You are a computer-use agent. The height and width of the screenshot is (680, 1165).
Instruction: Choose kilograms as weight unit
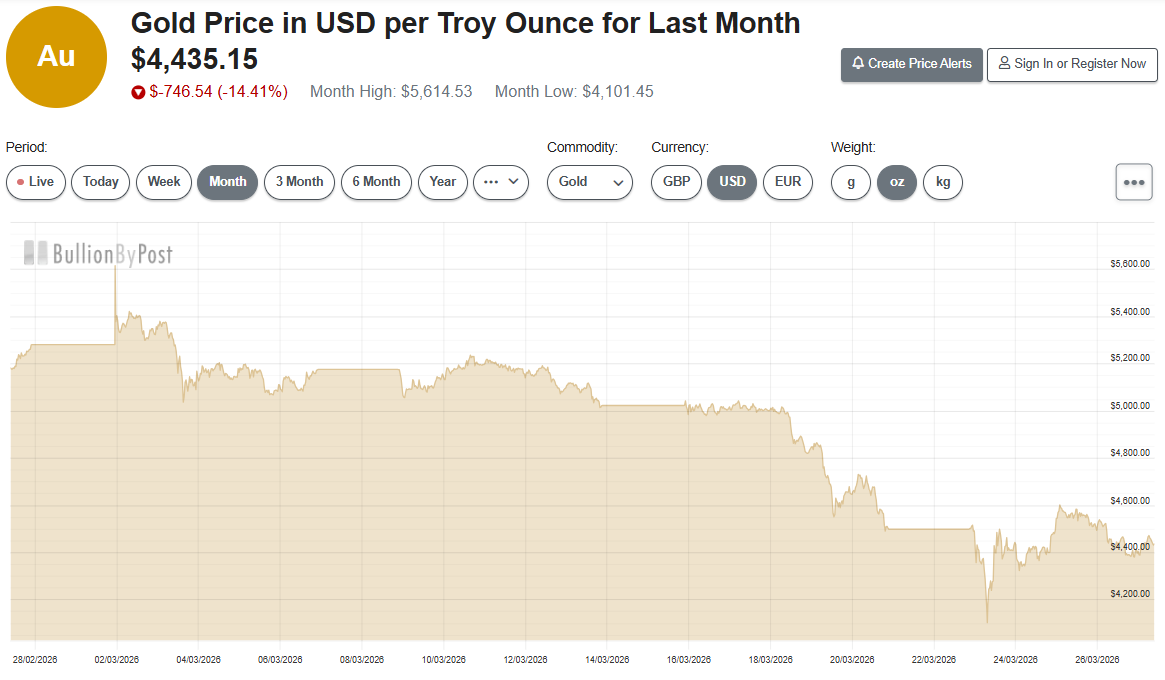tap(942, 182)
